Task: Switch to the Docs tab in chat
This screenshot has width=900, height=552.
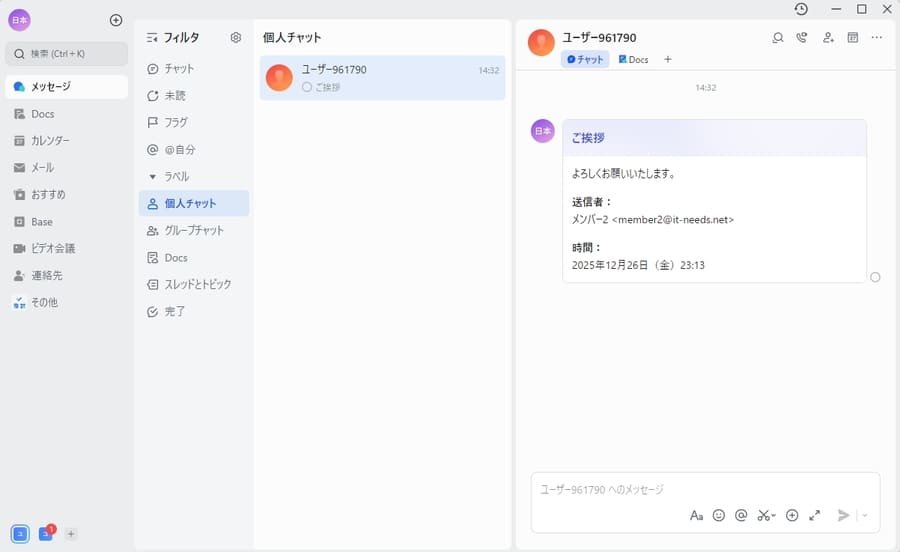Action: coord(633,60)
